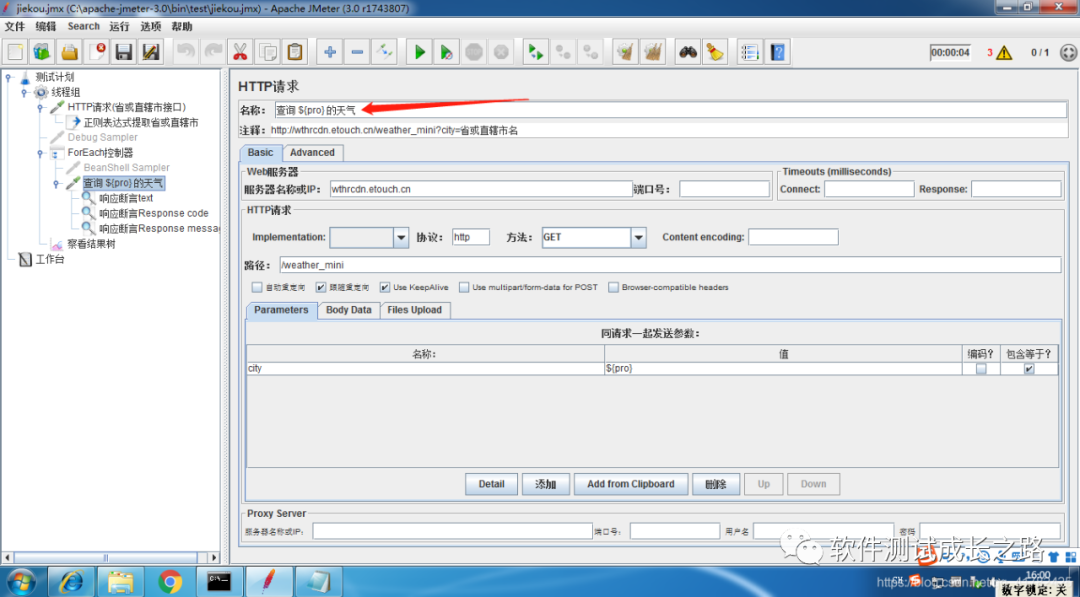The image size is (1080, 597).
Task: Switch to the Body Data tab
Action: 349,310
